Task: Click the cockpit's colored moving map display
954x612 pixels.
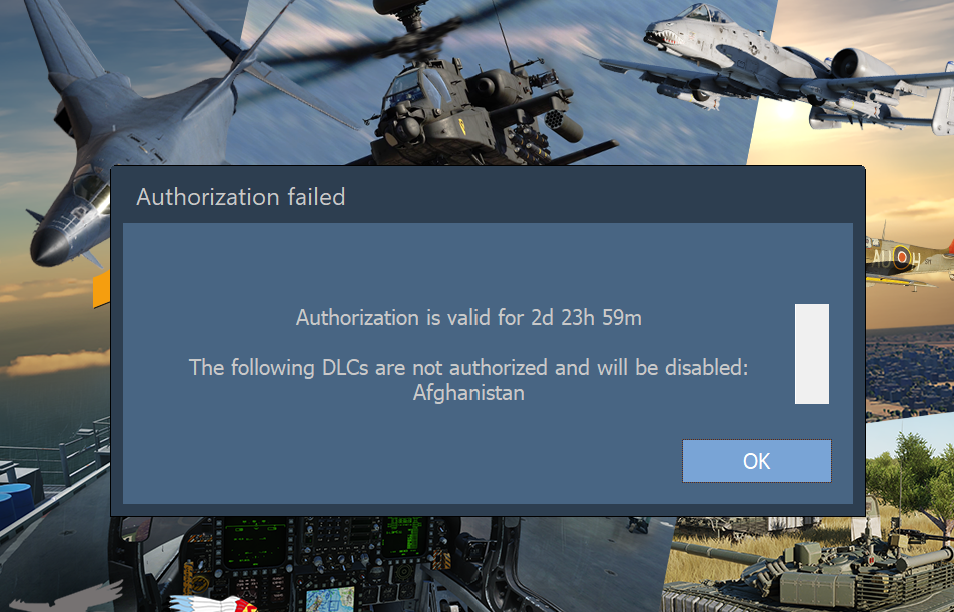Action: [x=330, y=599]
